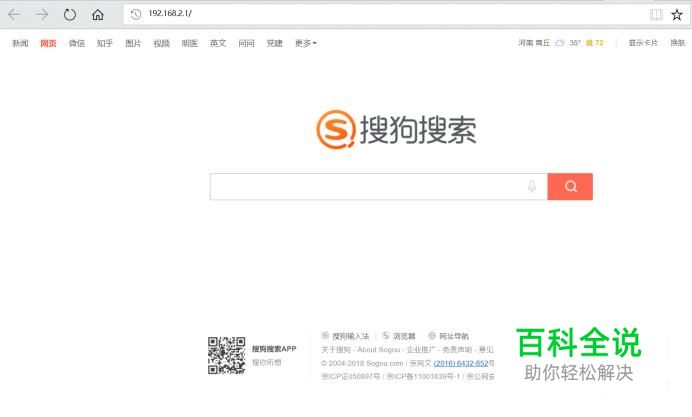Open the 微信 search tab

(77, 43)
